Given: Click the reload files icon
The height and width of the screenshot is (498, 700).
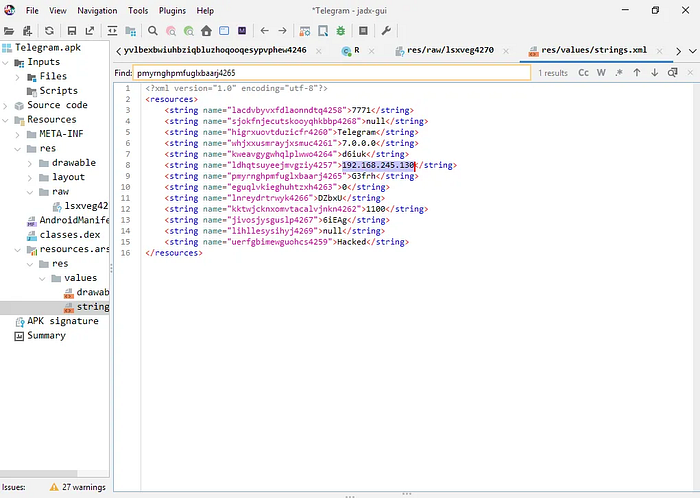Looking at the screenshot, I should point(49,31).
